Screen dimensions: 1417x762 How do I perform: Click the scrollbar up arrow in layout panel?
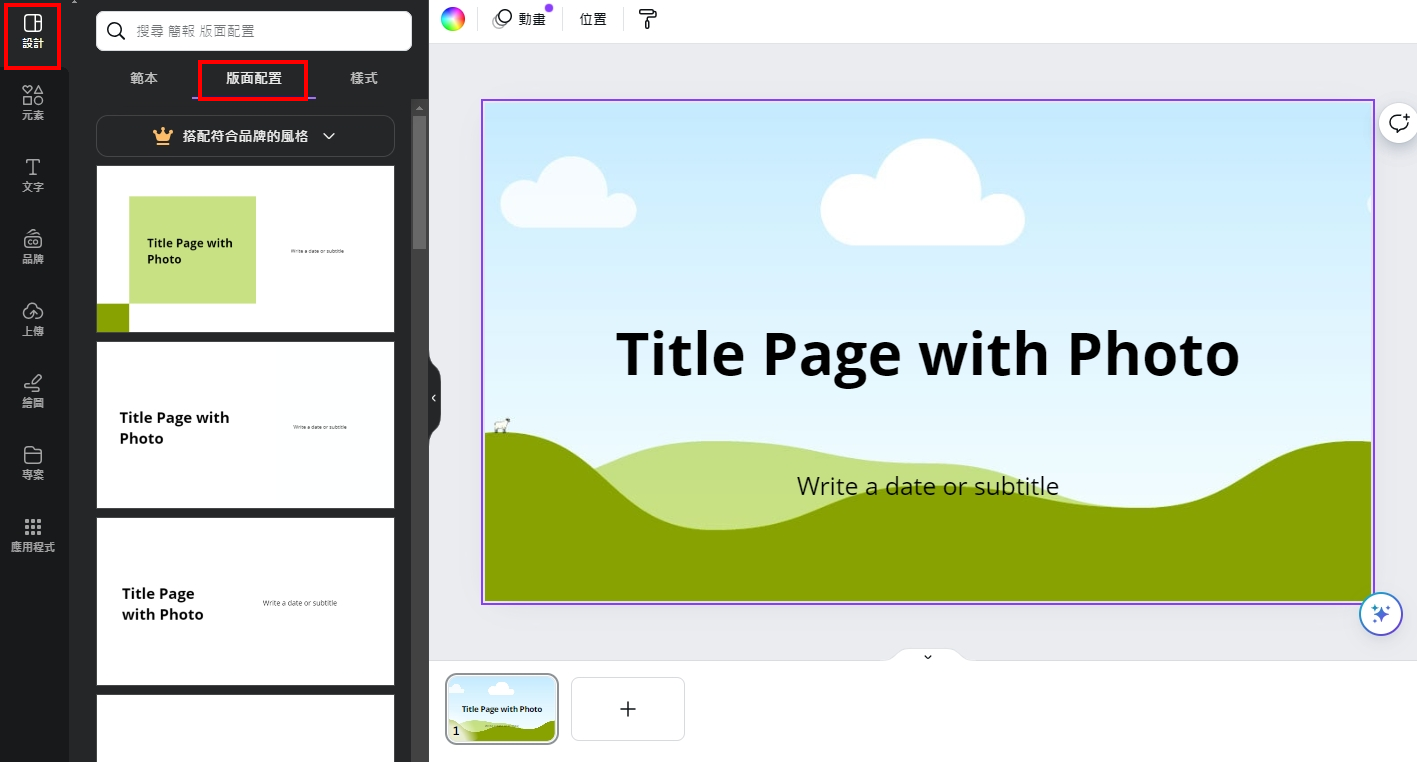point(420,107)
